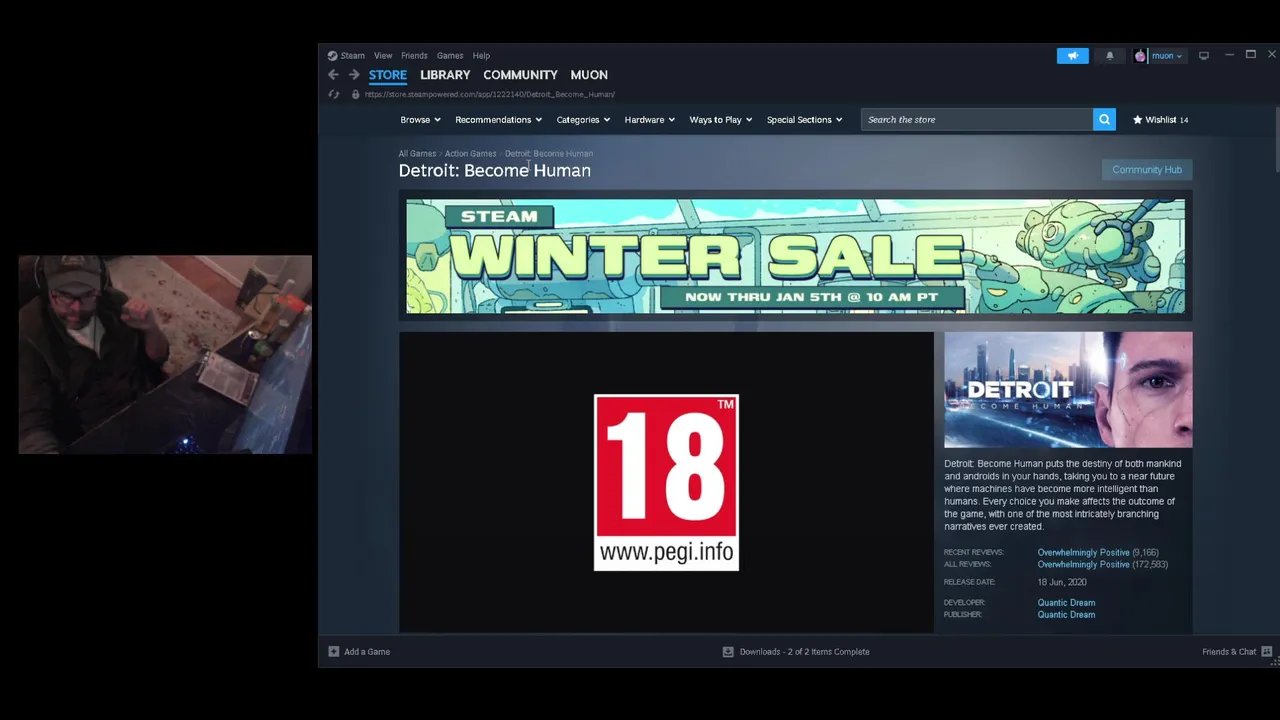Open the Wishlist button
Viewport: 1280px width, 720px height.
coord(1160,120)
